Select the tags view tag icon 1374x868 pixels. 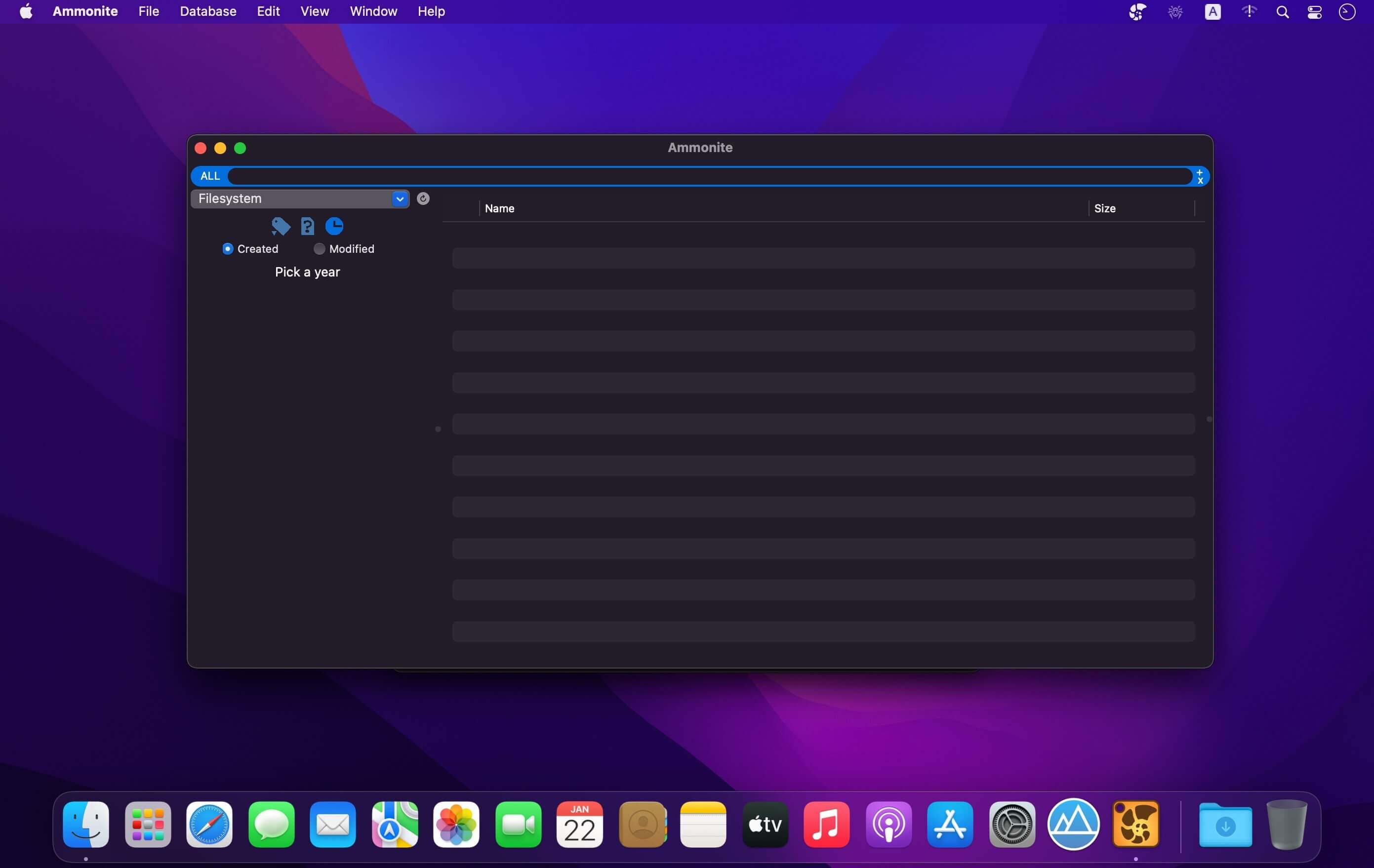pyautogui.click(x=281, y=227)
